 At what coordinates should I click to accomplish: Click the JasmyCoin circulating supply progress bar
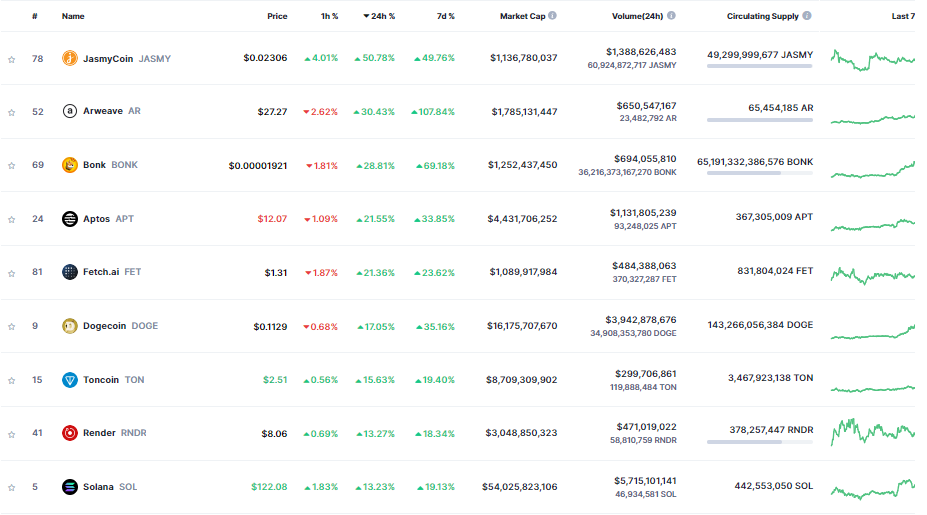(760, 66)
